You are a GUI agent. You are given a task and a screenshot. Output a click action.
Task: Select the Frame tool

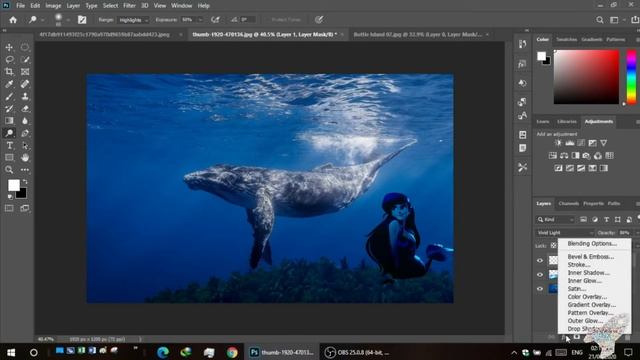(x=25, y=72)
